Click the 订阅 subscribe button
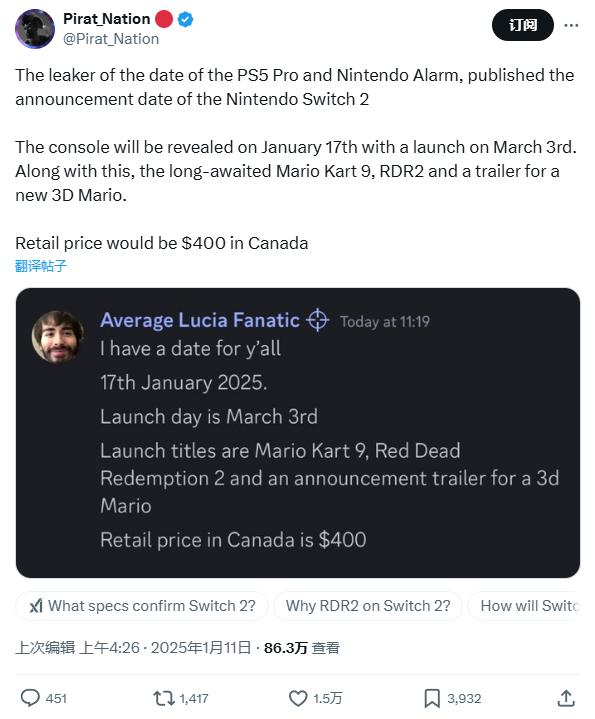 (x=523, y=25)
